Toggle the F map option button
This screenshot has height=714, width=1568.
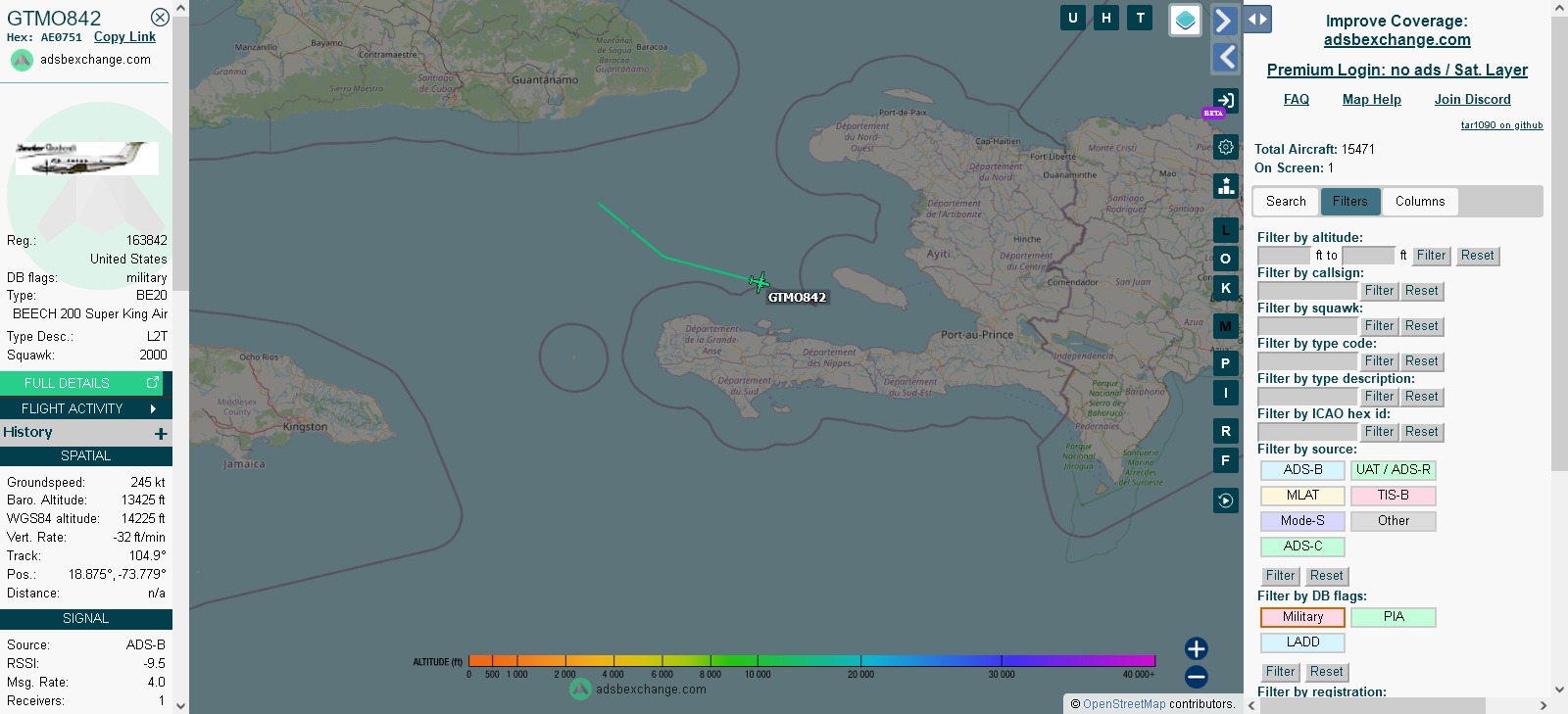coord(1226,460)
